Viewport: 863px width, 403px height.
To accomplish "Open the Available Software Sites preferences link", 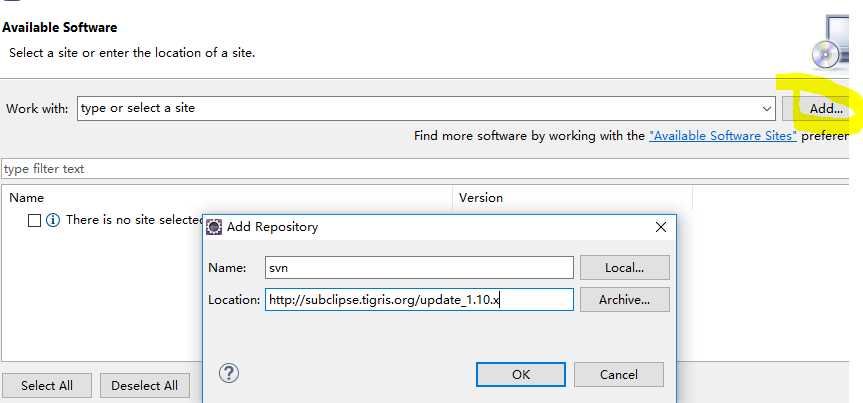I will click(723, 135).
